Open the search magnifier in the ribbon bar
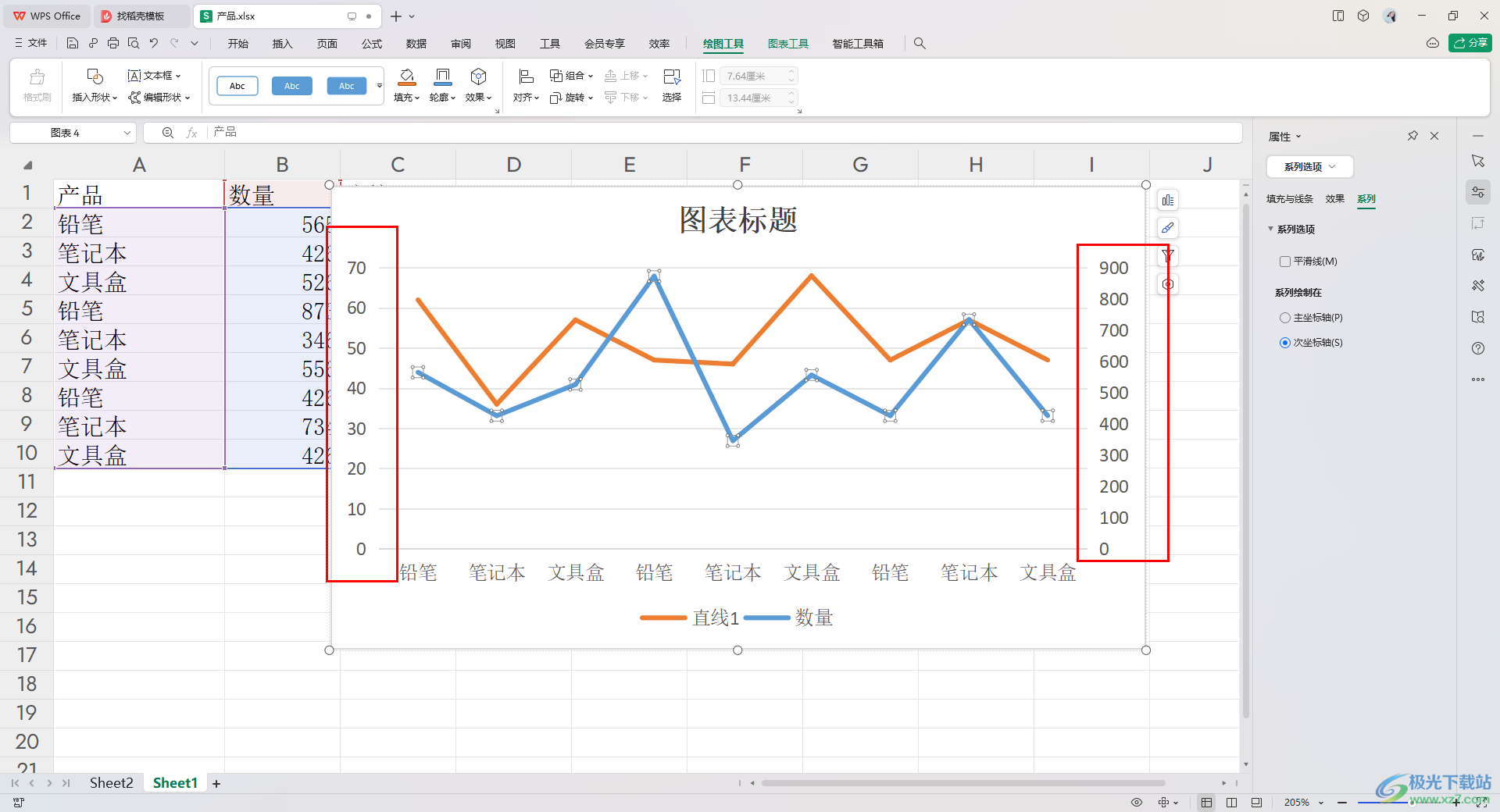The width and height of the screenshot is (1500, 812). pyautogui.click(x=920, y=44)
